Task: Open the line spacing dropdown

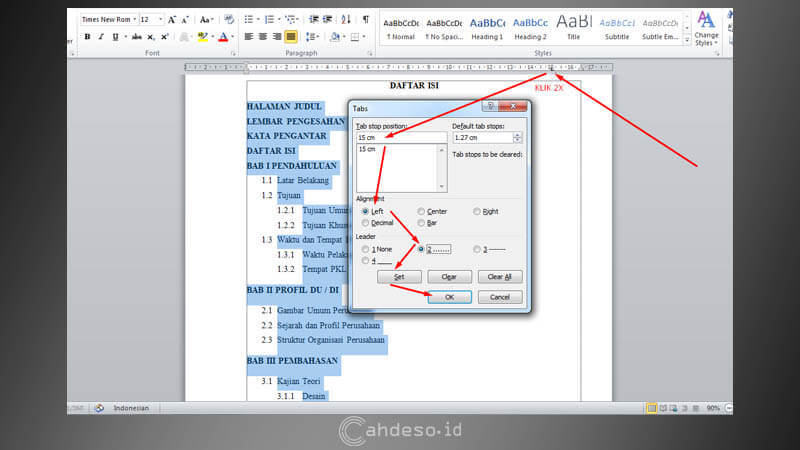Action: 312,37
